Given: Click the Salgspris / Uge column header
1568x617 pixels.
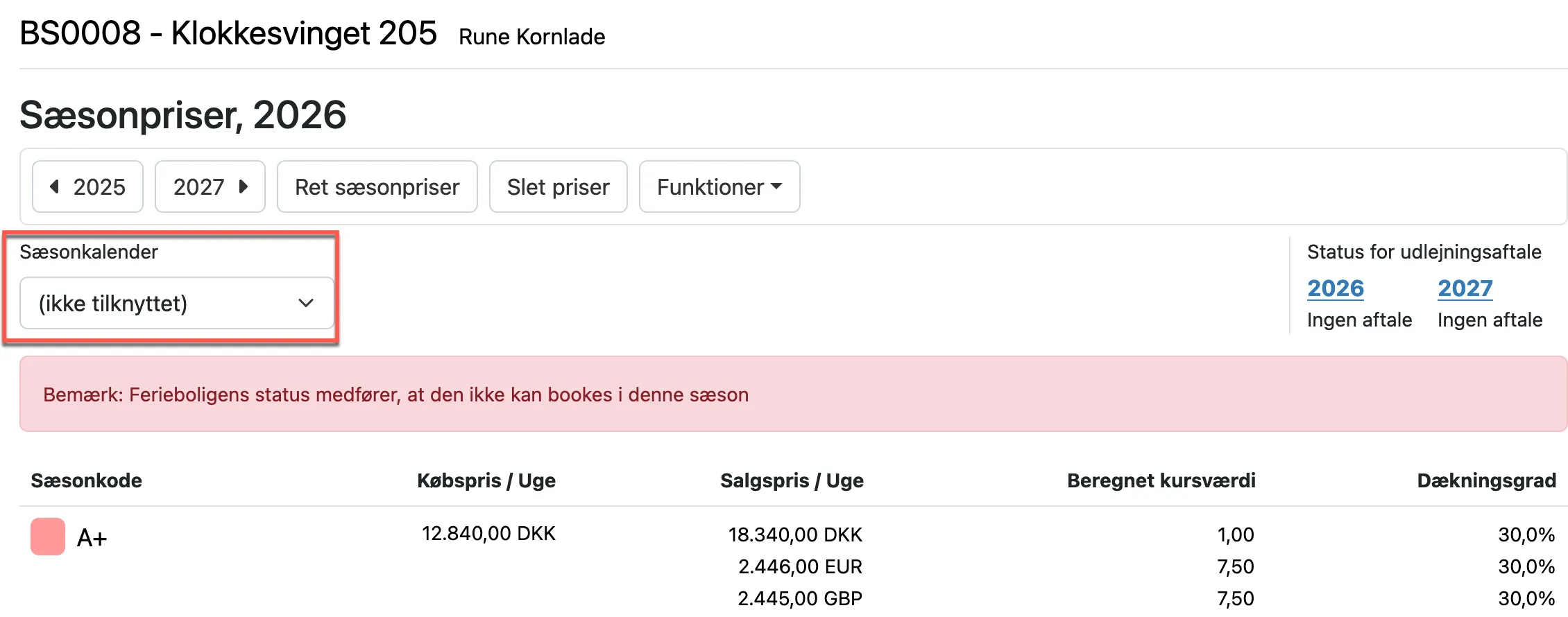Looking at the screenshot, I should click(x=792, y=480).
